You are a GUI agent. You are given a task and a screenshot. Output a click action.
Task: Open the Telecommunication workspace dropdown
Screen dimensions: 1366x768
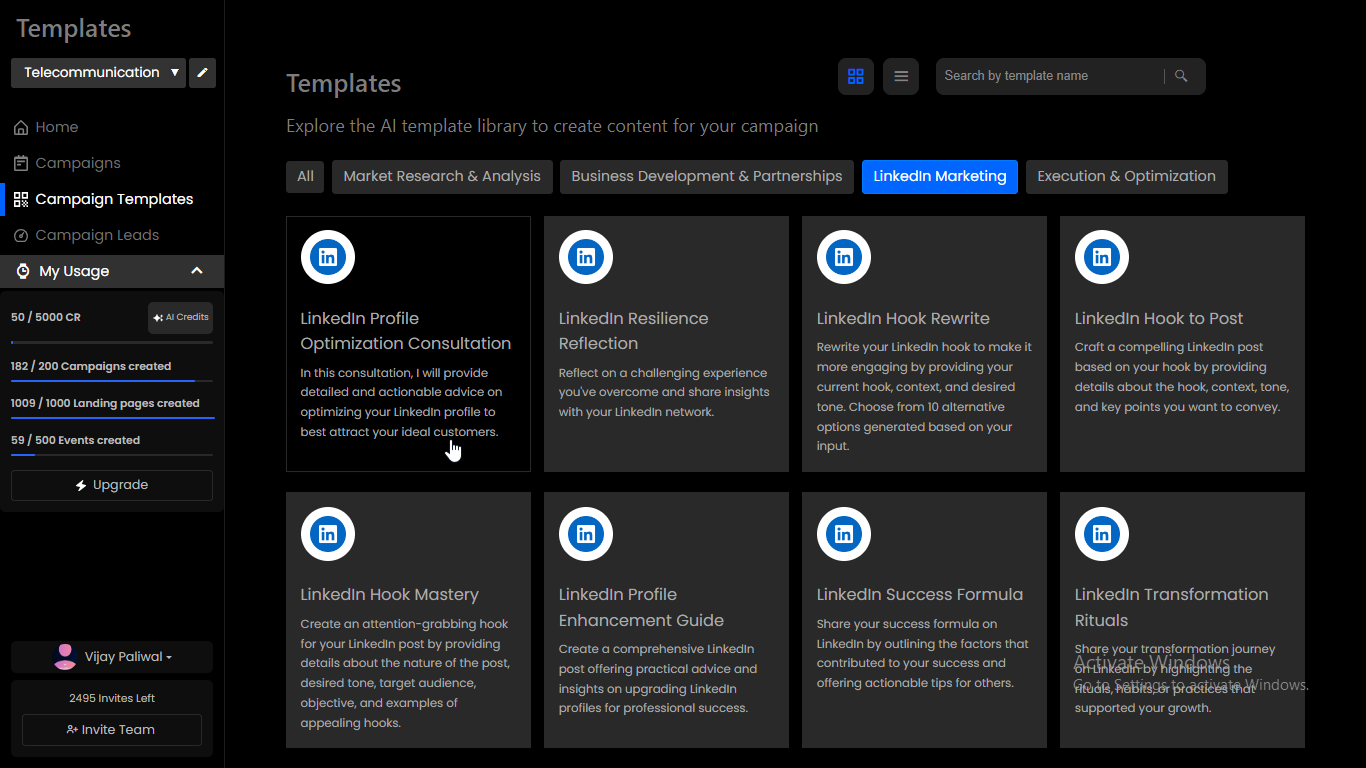coord(98,73)
